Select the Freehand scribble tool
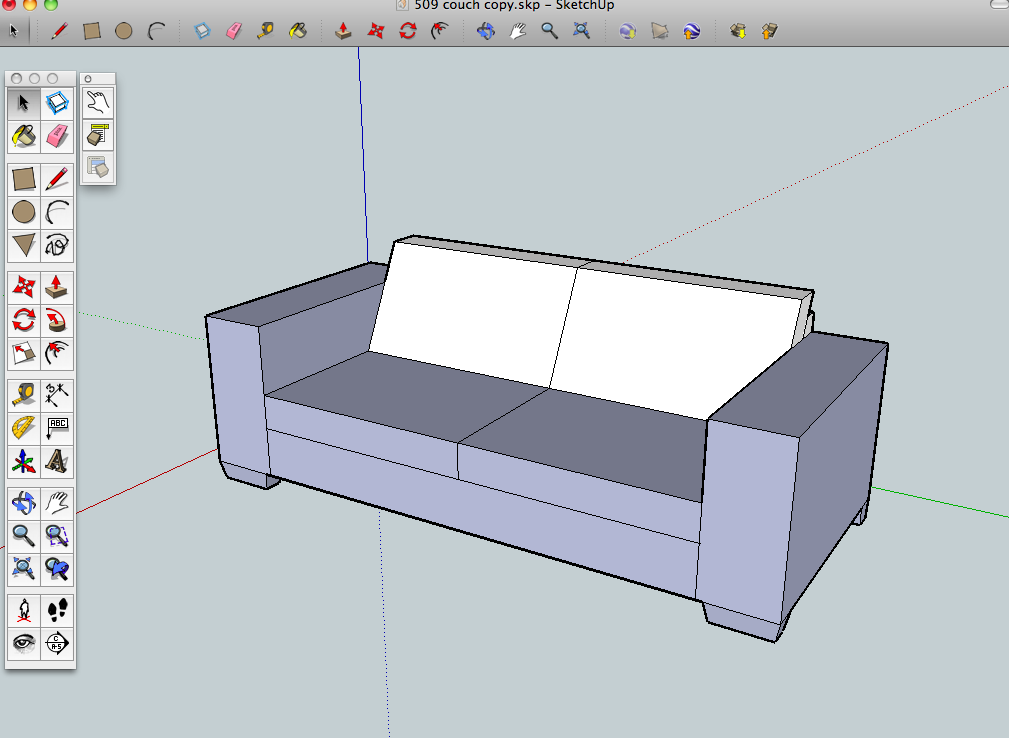 [x=57, y=245]
